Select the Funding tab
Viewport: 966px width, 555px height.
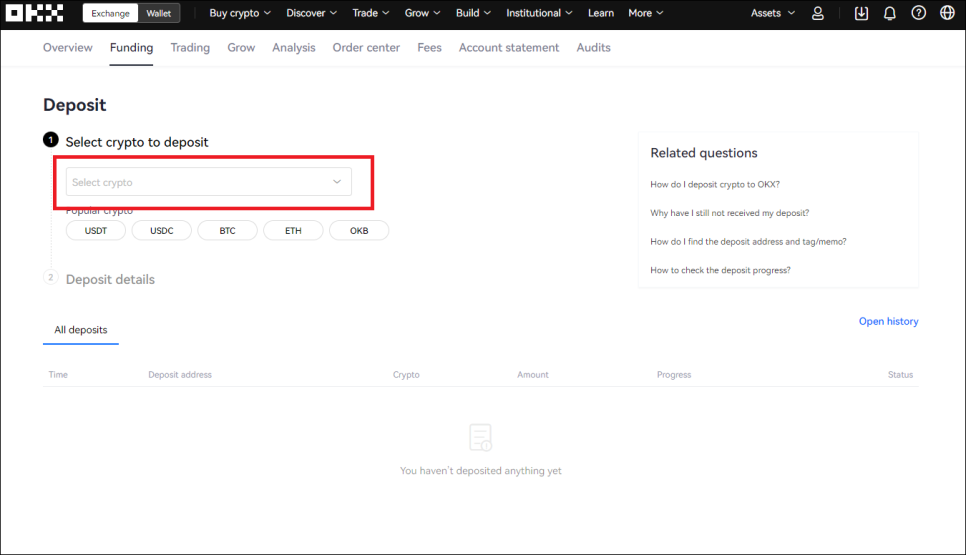tap(131, 47)
